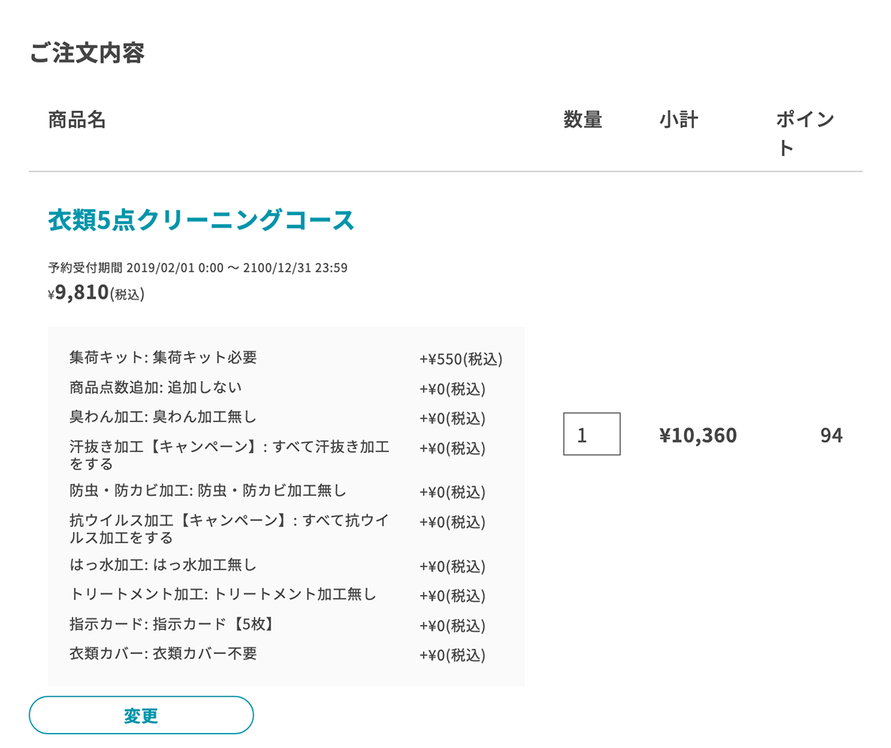
Task: Click the 小計 column header
Action: [678, 121]
